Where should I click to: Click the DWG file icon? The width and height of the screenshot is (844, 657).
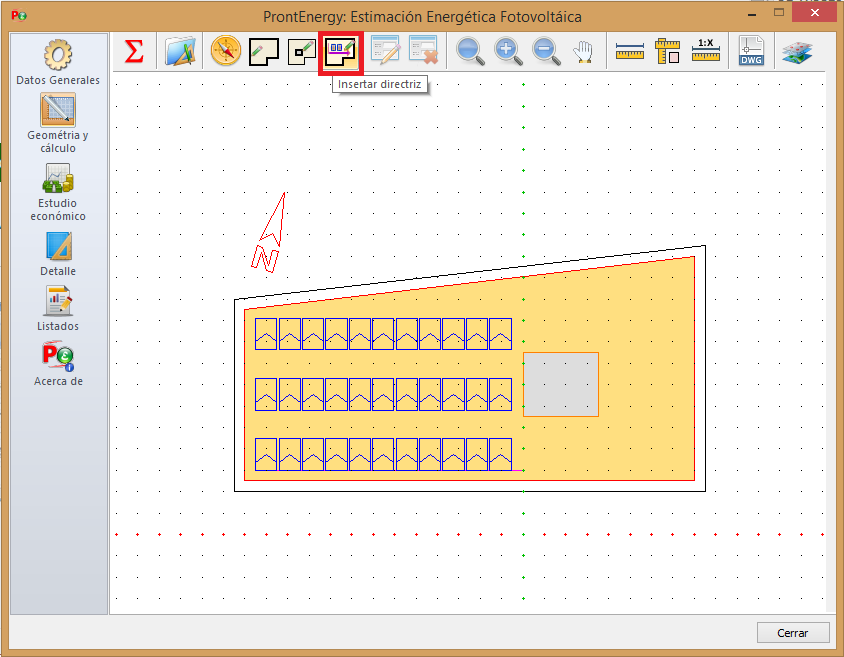point(751,51)
